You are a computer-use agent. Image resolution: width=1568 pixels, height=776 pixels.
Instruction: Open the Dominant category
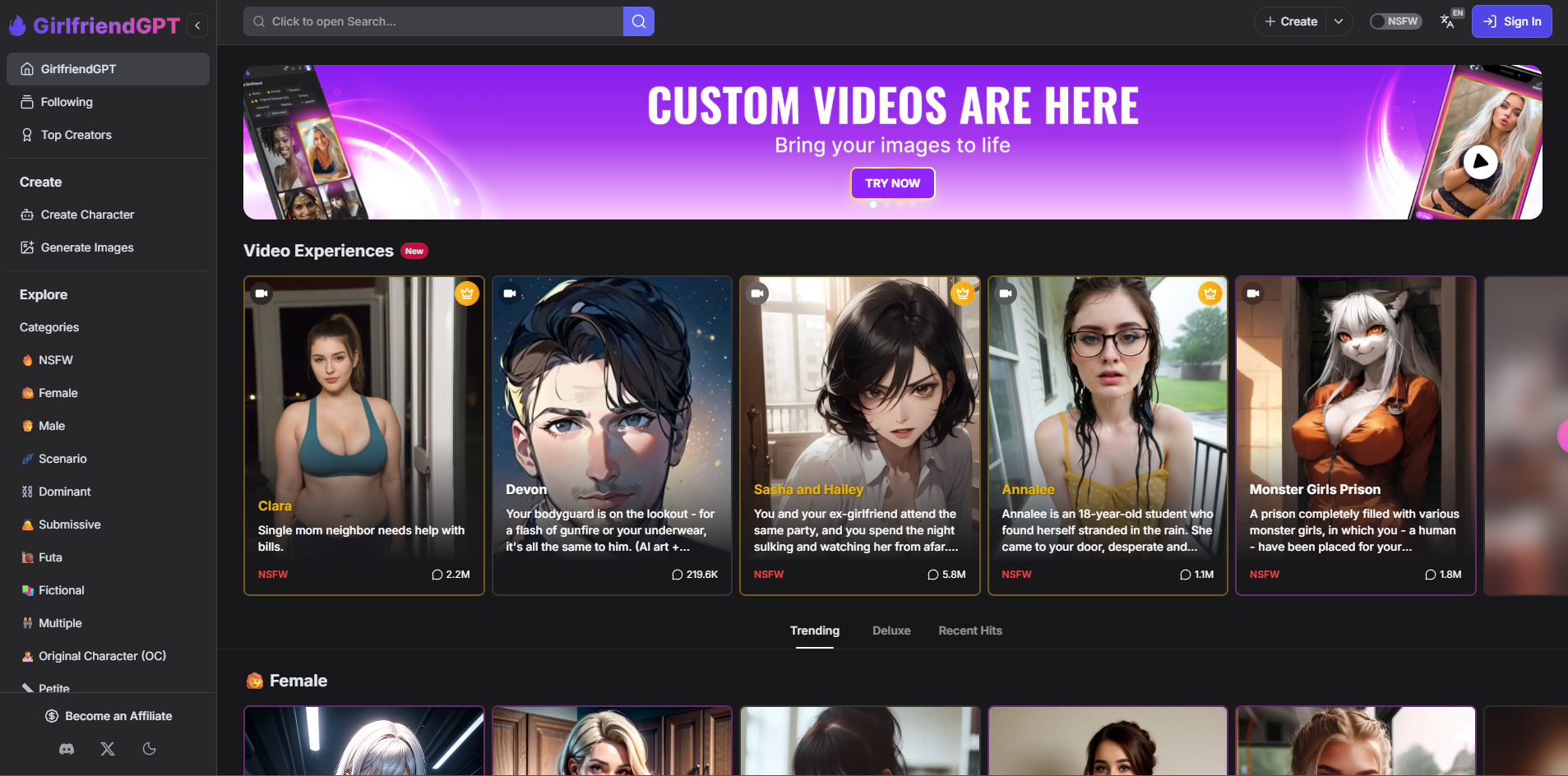108,492
